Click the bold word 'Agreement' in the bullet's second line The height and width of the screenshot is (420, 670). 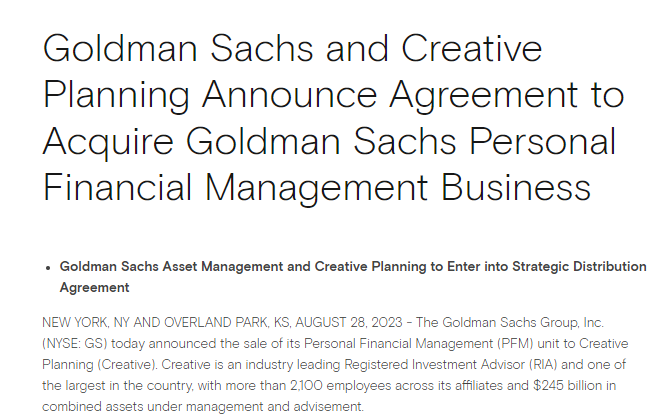[x=94, y=288]
